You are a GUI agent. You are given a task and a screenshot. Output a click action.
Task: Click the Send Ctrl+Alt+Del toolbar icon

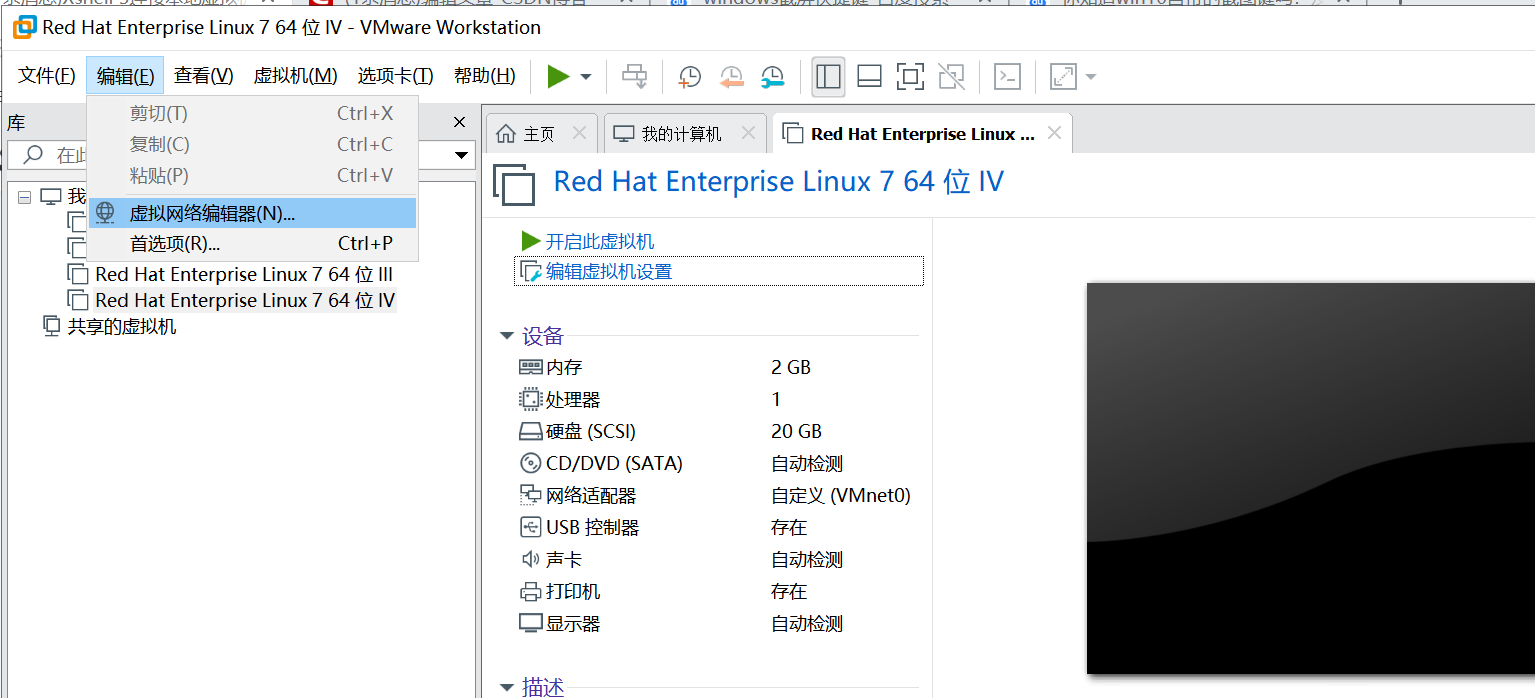point(634,76)
